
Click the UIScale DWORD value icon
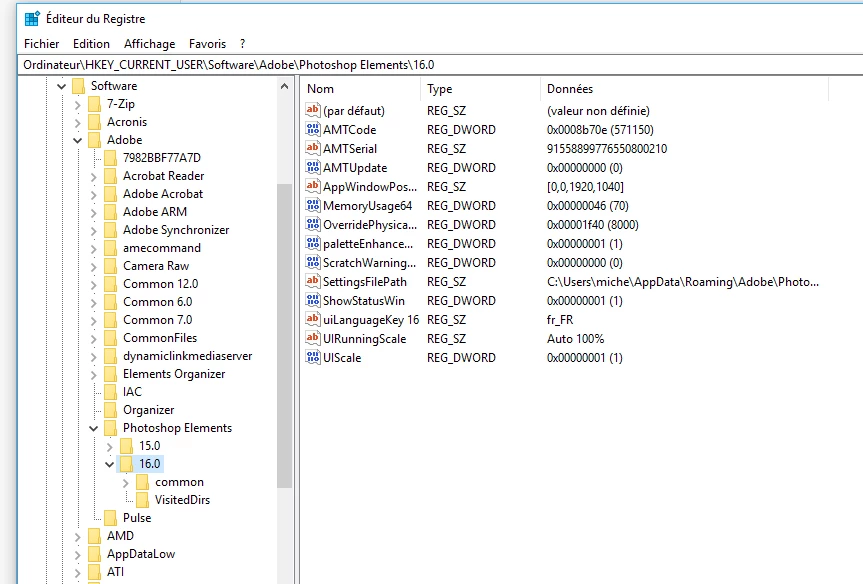(x=313, y=357)
